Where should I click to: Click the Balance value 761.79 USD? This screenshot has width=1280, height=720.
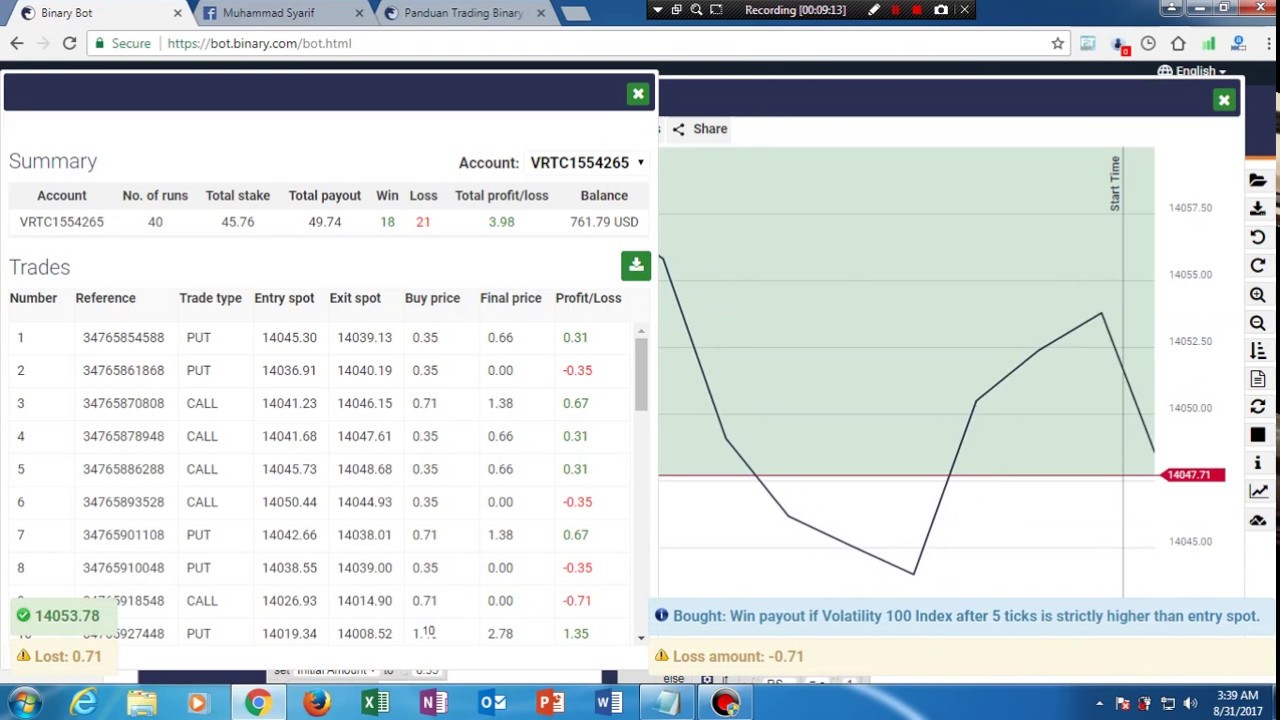(x=604, y=222)
